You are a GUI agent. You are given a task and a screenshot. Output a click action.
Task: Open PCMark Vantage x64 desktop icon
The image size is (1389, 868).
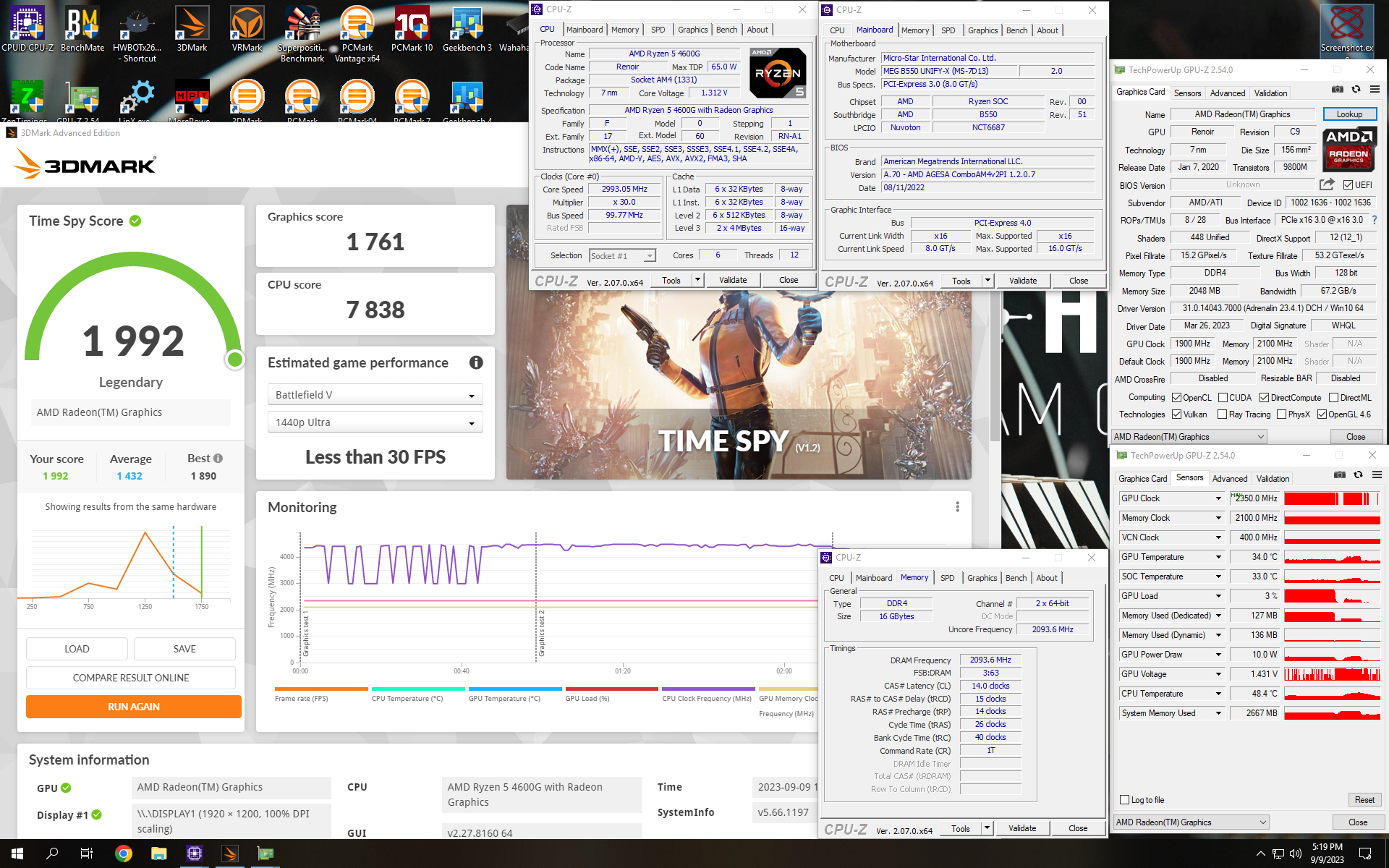pyautogui.click(x=357, y=33)
